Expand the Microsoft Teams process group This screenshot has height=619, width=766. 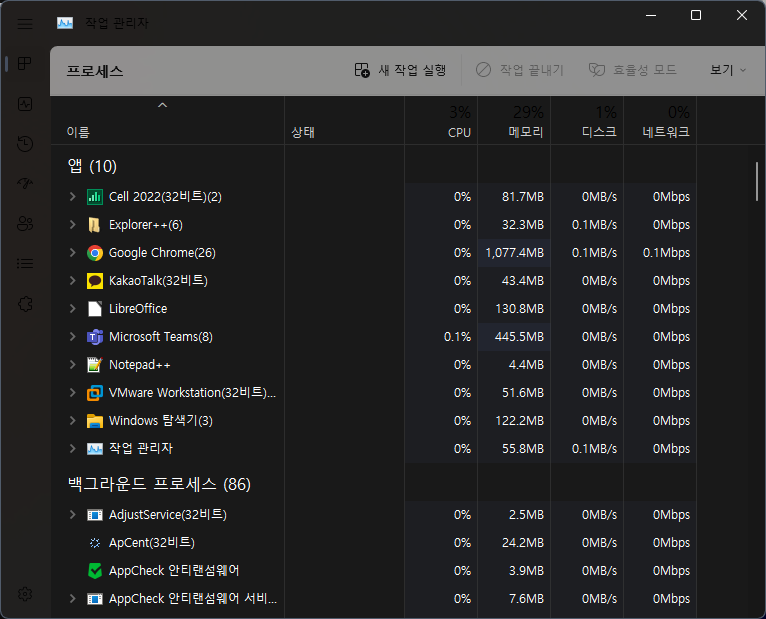coord(72,337)
